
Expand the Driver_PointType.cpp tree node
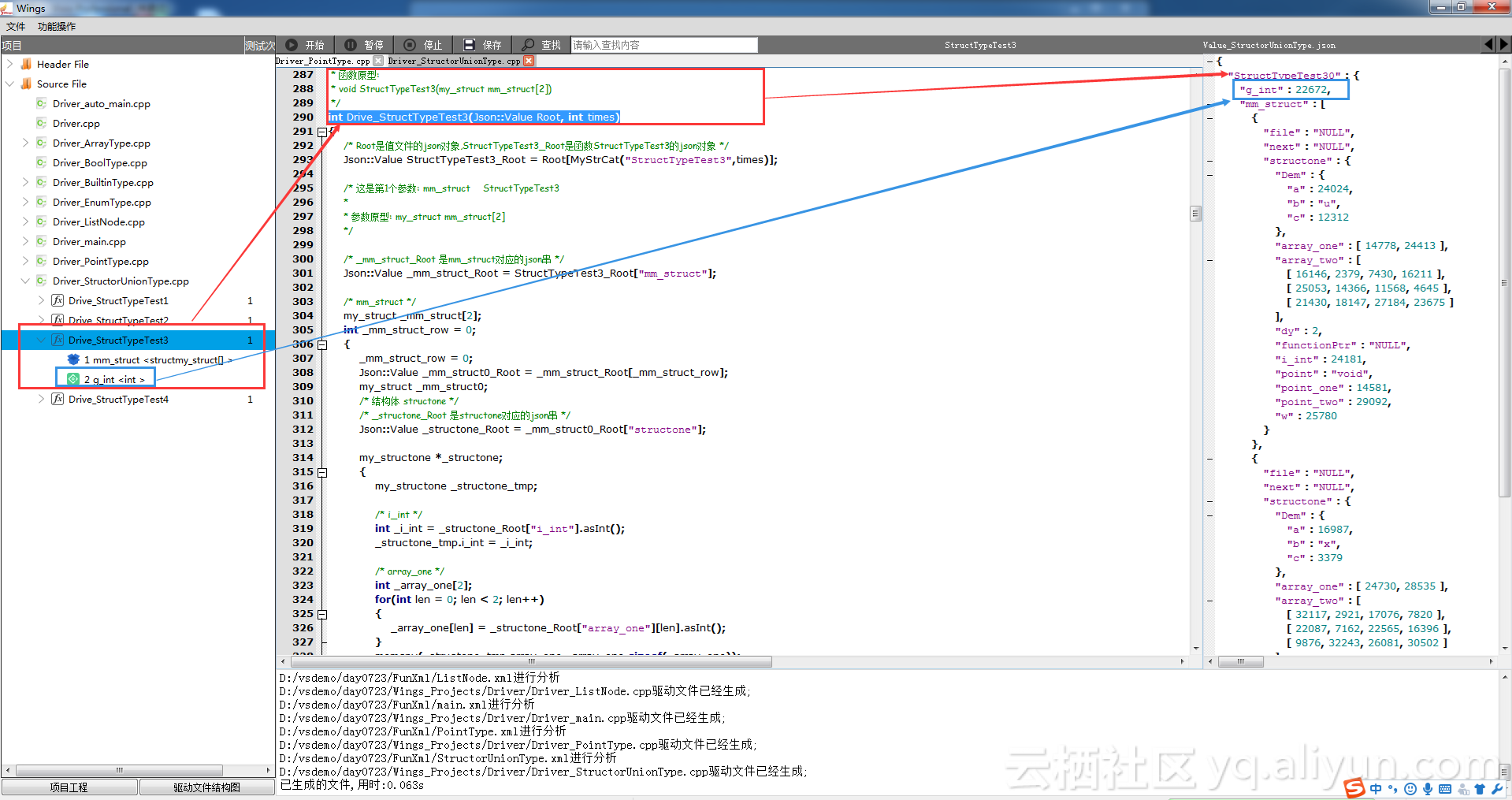25,261
